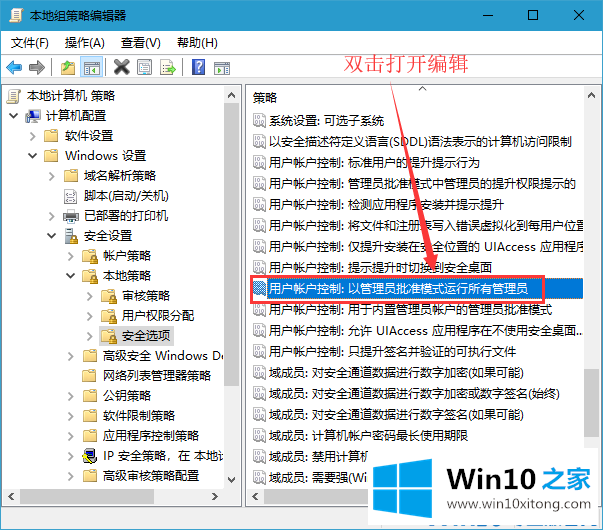Select 高级审核策略配置 in the tree
Image resolution: width=603 pixels, height=530 pixels.
coord(150,475)
